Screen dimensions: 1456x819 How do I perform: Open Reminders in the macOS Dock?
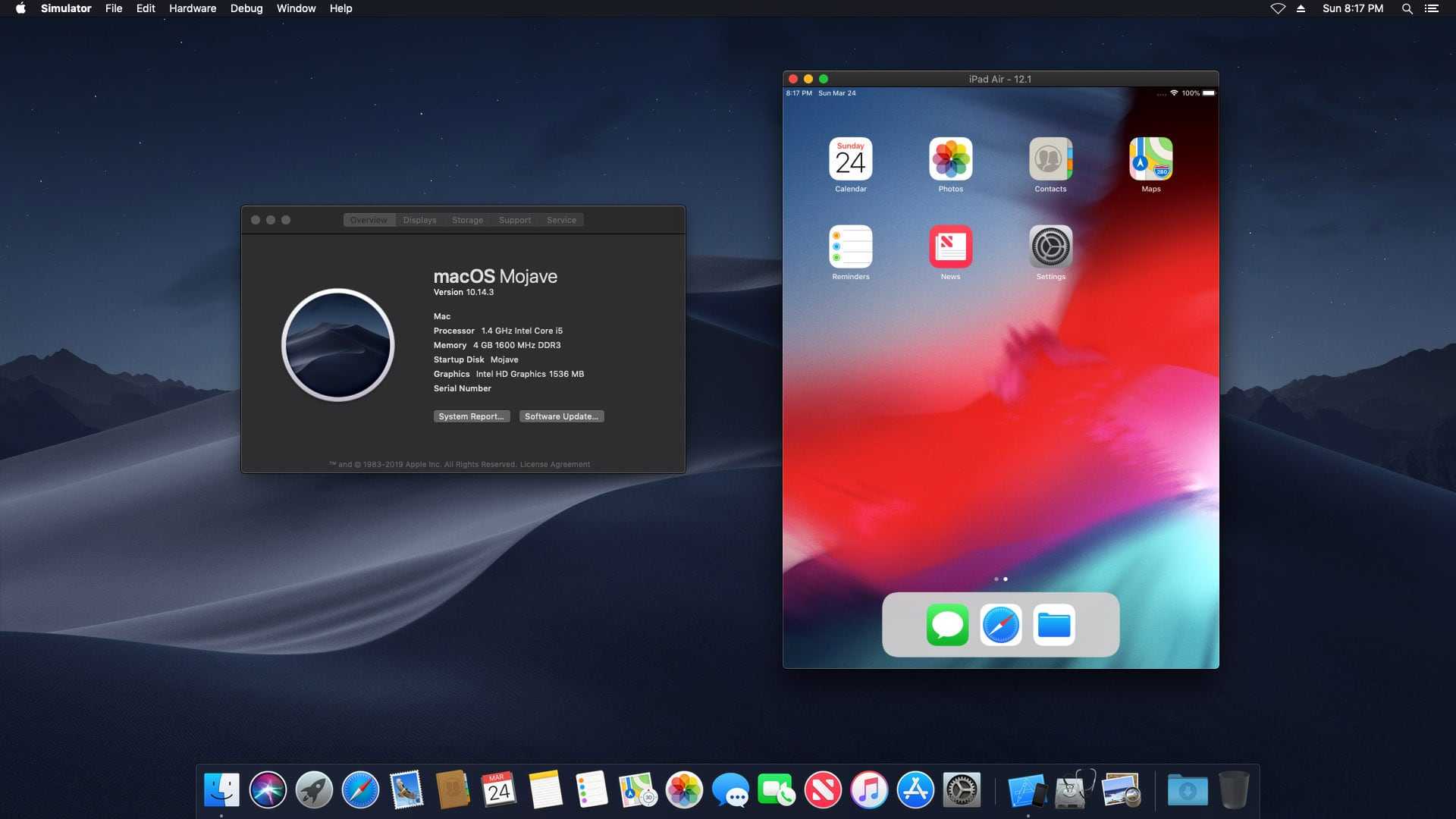click(x=591, y=790)
